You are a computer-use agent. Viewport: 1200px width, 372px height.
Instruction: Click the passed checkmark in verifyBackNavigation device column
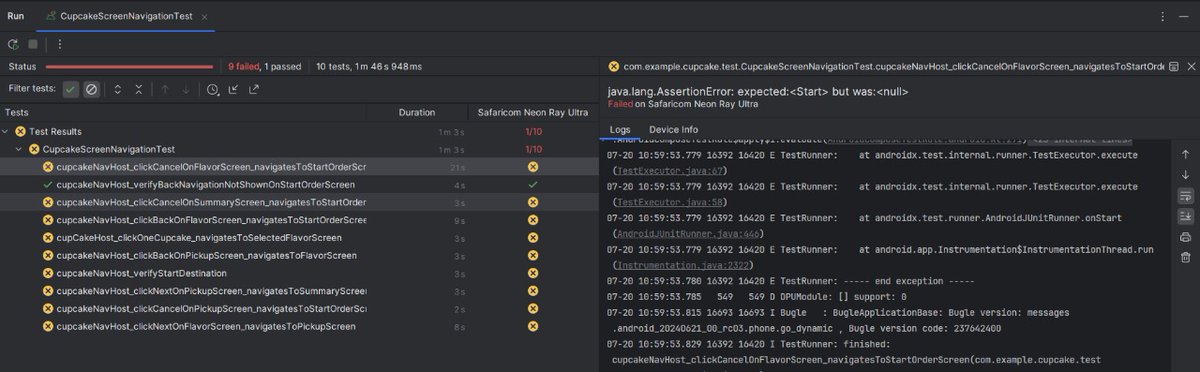533,185
